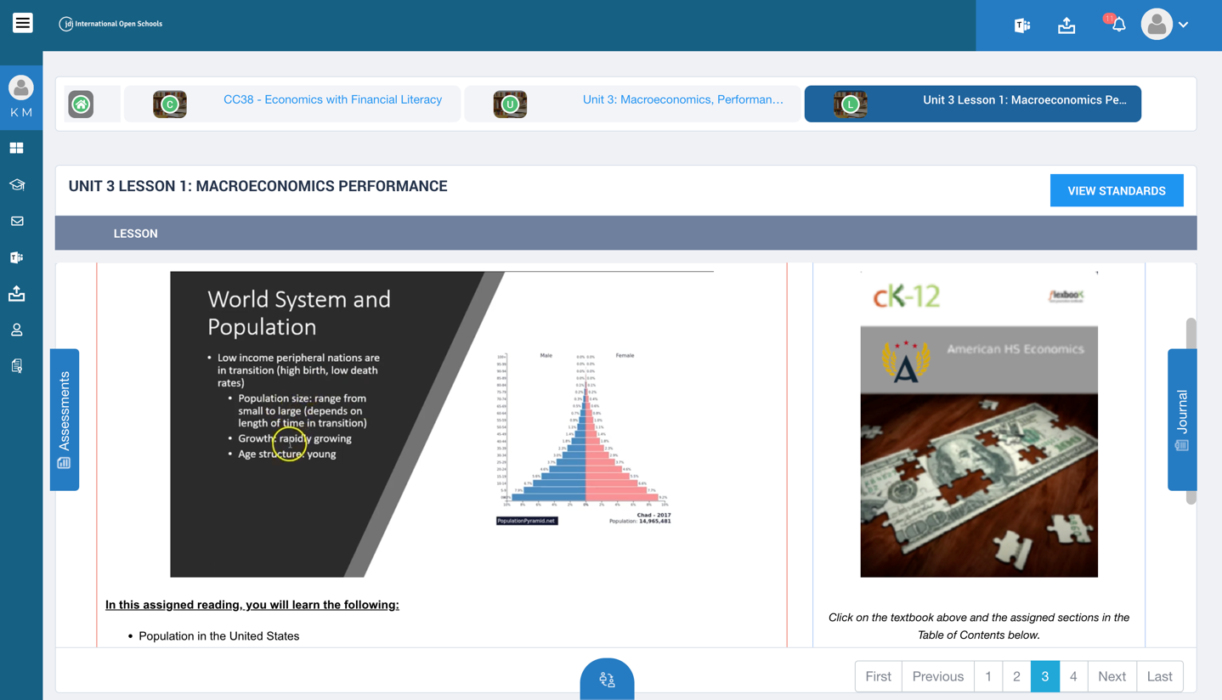Open the Microsoft Teams icon in header

pyautogui.click(x=1022, y=26)
